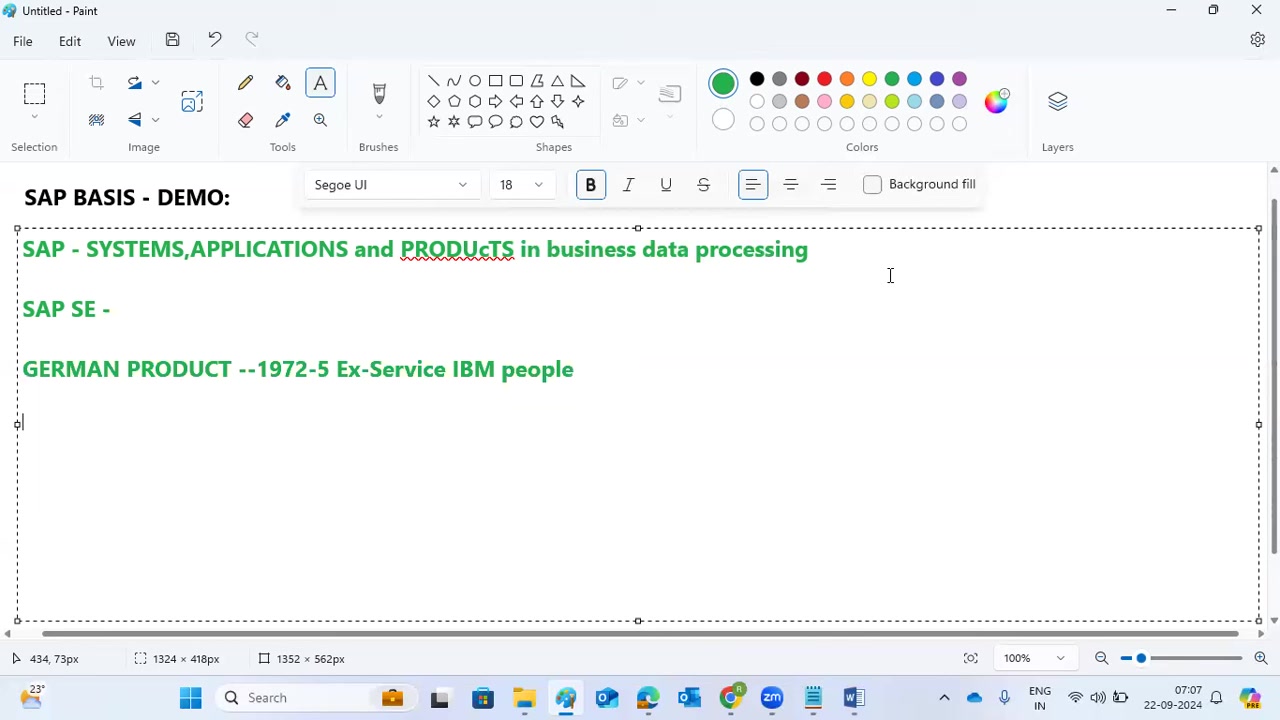Click the Zoom in magnifier icon
1280x720 pixels.
pos(1261,658)
